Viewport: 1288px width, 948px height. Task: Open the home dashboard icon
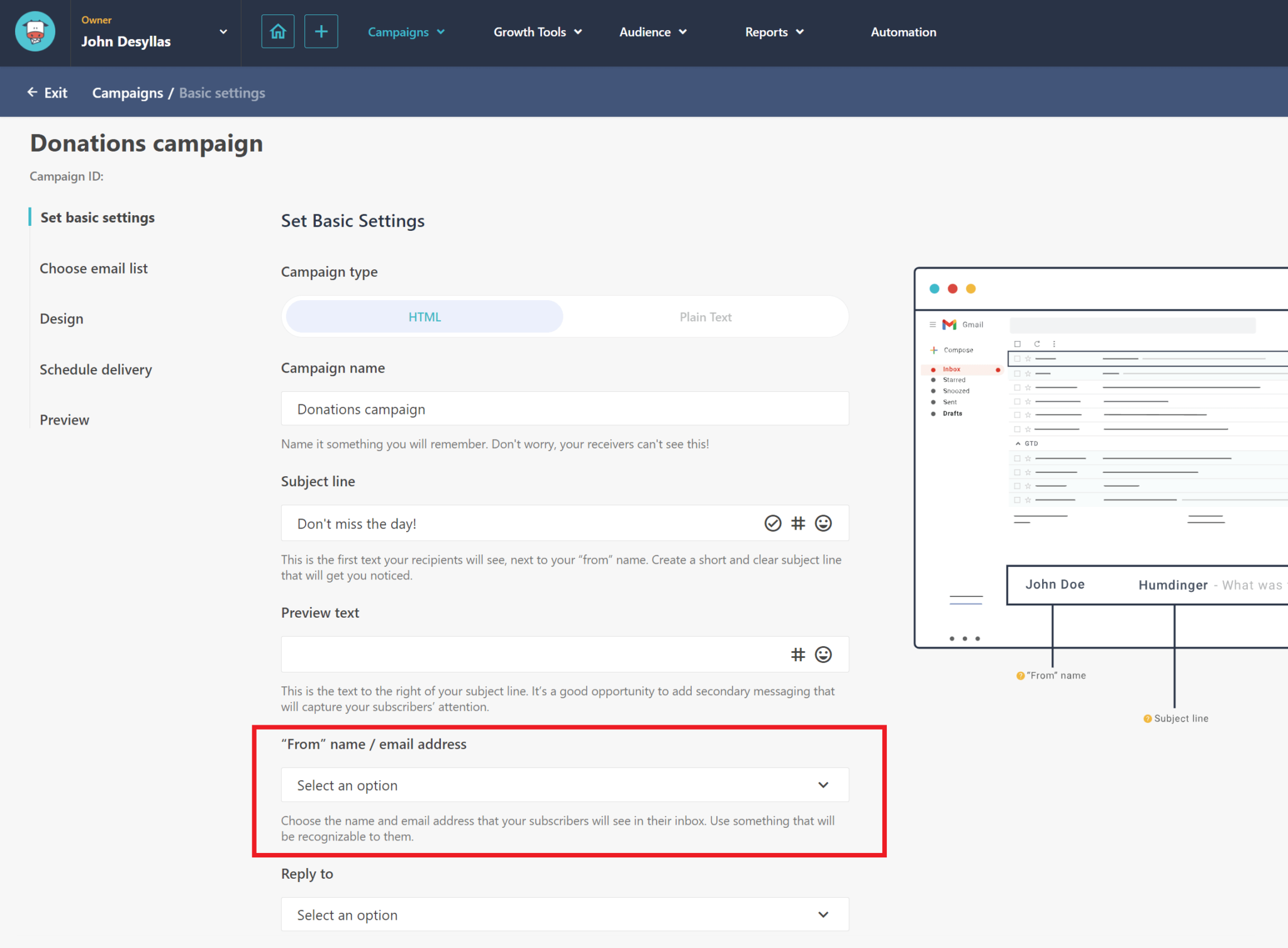tap(277, 31)
